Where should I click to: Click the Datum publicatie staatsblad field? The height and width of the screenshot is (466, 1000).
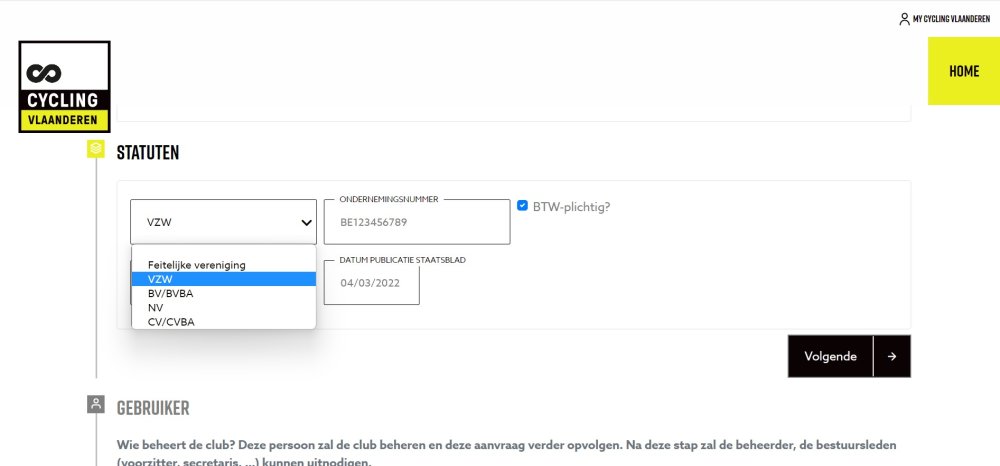tap(371, 283)
